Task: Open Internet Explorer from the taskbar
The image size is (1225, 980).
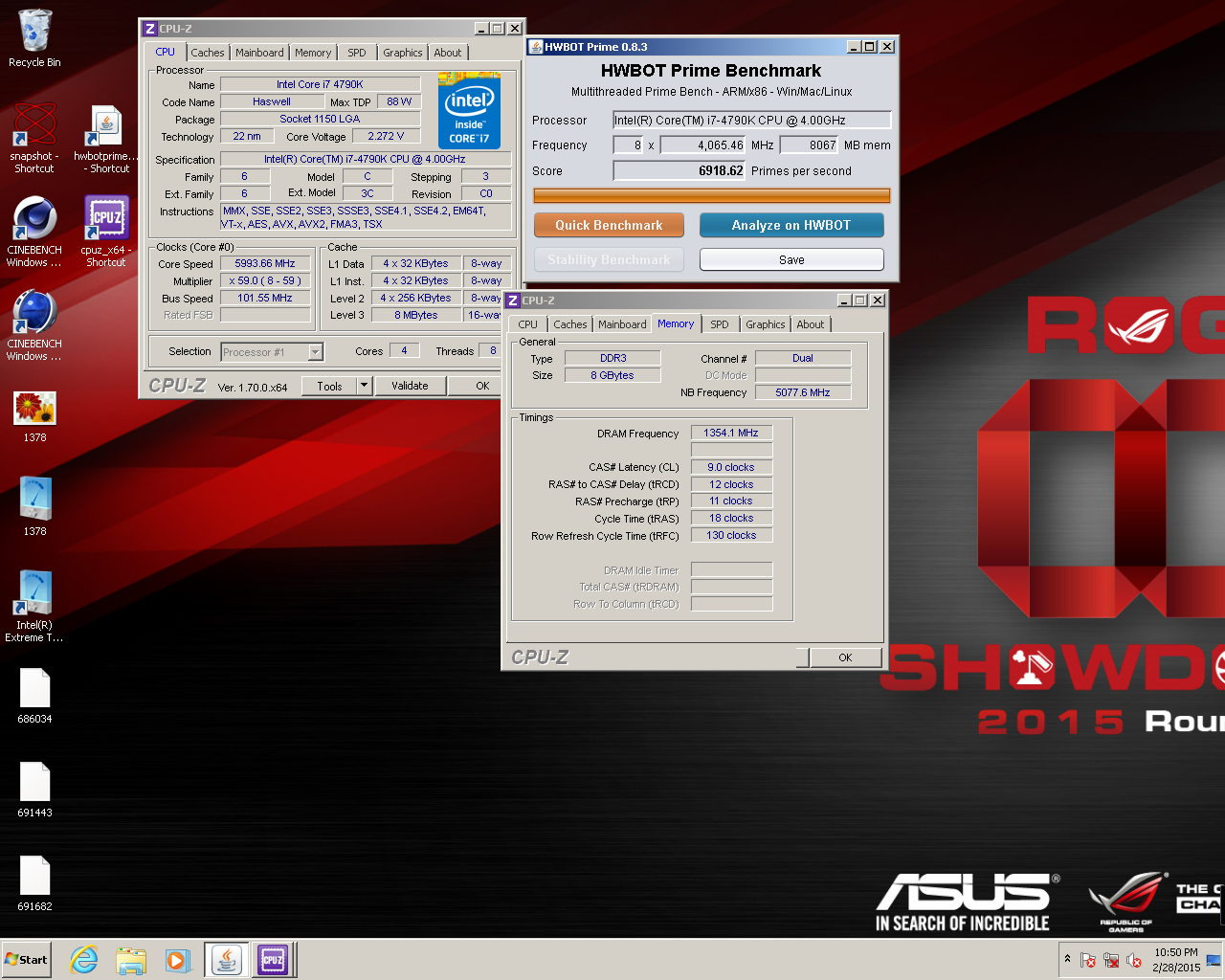Action: (84, 960)
